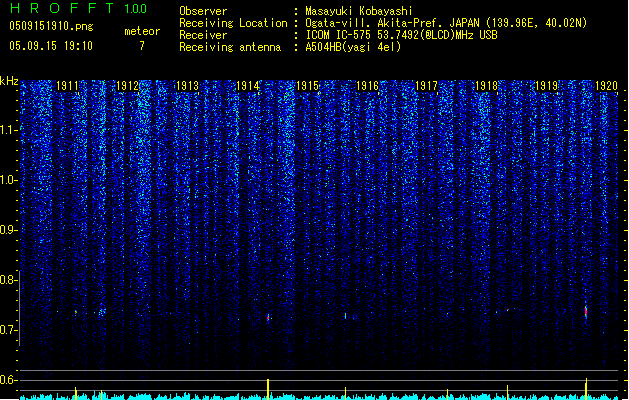Screen dimensions: 629x400
Task: Click the meteor echo after the 1914 marker
Action: click(x=268, y=318)
